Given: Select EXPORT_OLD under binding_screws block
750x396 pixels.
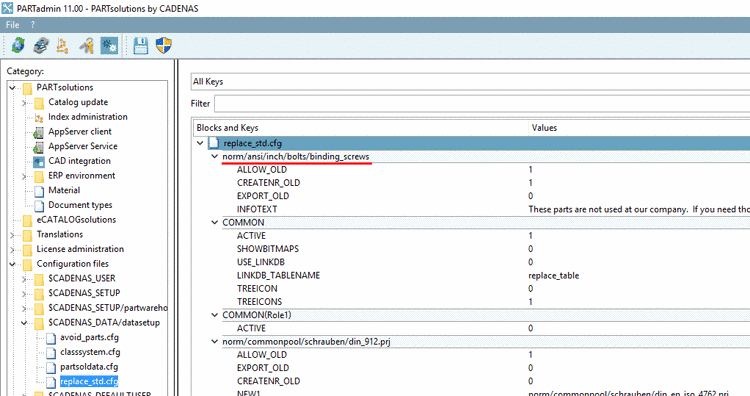Looking at the screenshot, I should tap(263, 196).
